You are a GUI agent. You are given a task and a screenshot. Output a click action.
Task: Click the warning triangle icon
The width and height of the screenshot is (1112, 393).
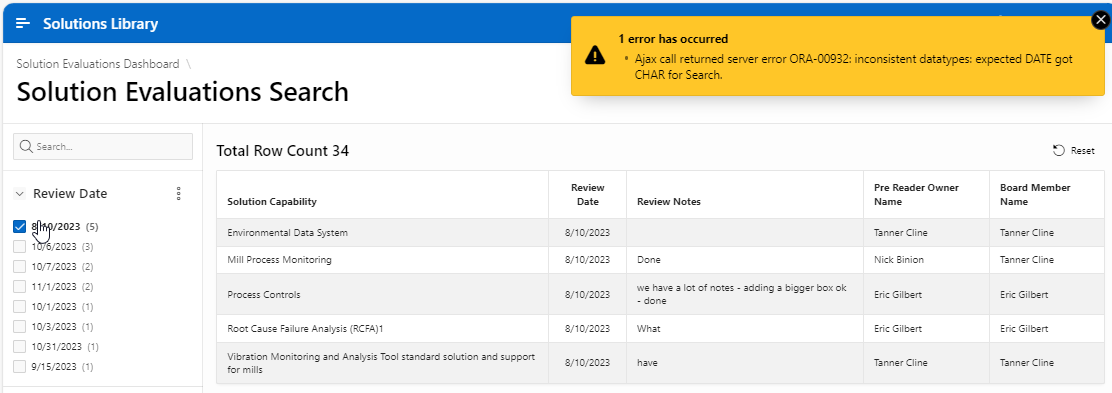[x=594, y=55]
